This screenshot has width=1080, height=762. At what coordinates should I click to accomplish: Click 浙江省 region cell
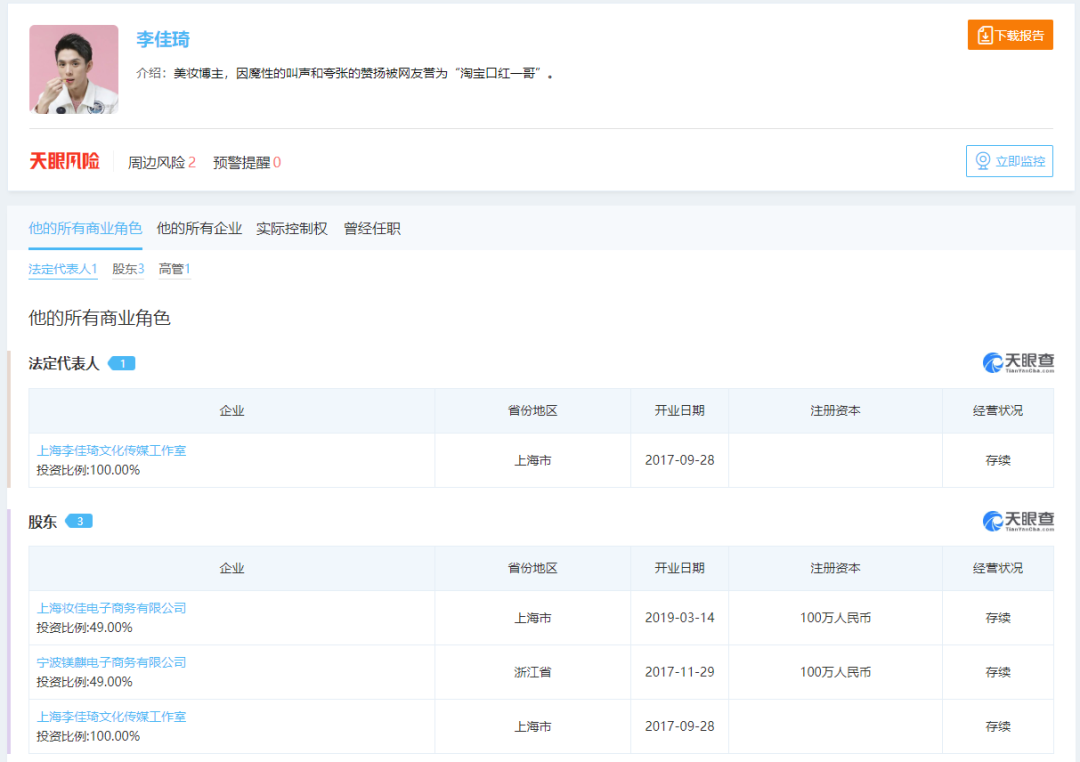point(532,672)
